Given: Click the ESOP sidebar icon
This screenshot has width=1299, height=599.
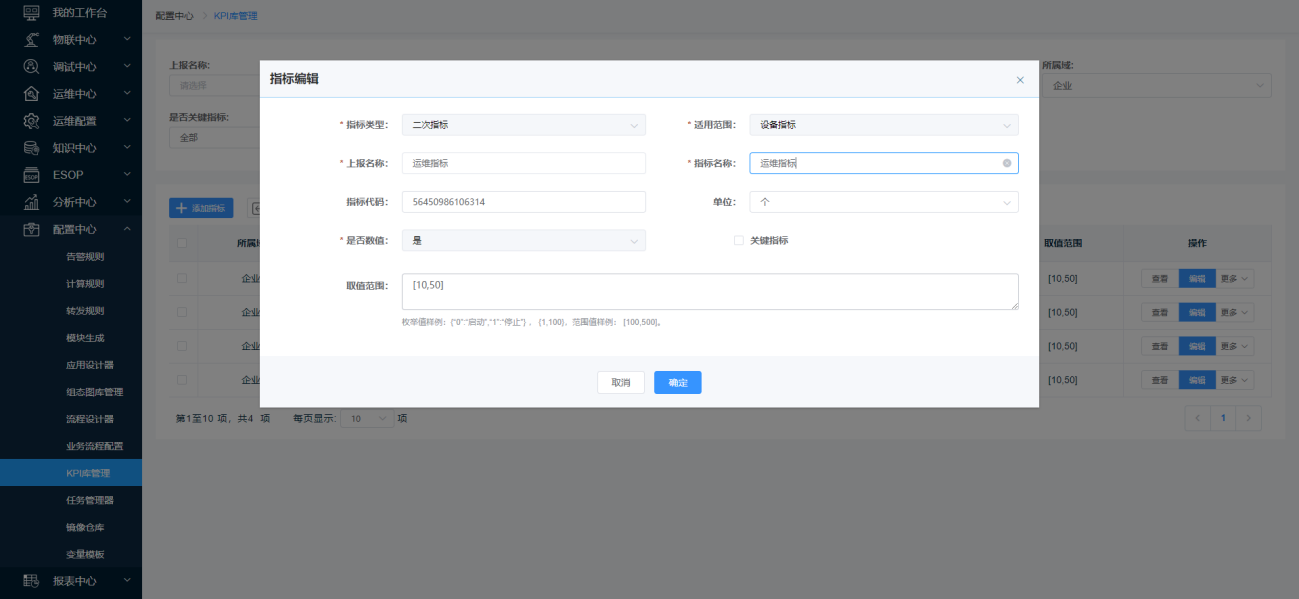Looking at the screenshot, I should [x=31, y=175].
